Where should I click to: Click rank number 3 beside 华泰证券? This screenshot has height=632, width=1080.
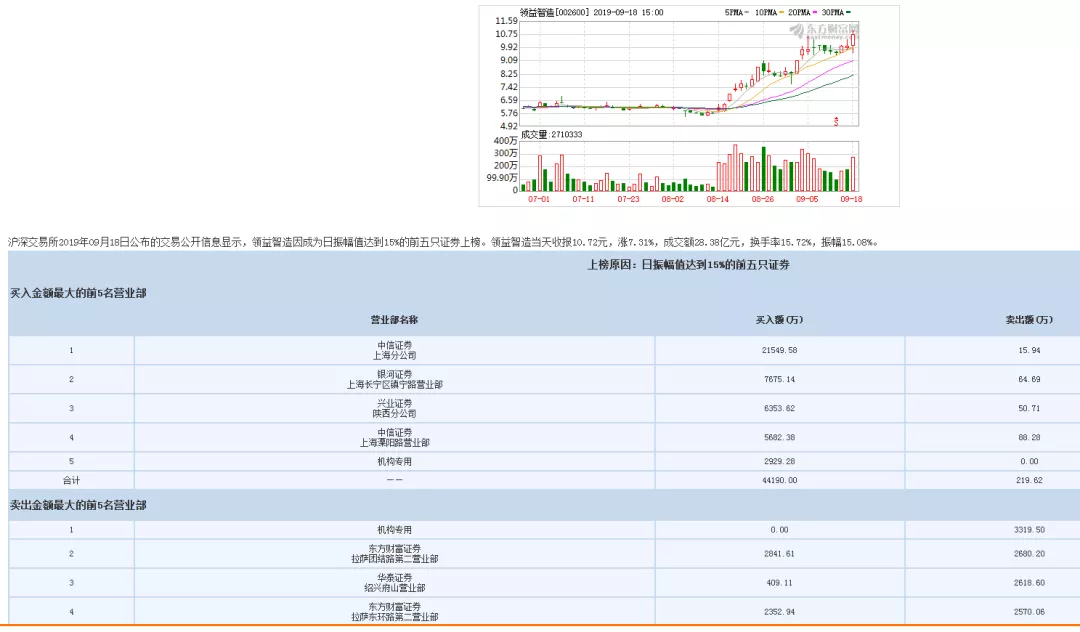[x=71, y=583]
